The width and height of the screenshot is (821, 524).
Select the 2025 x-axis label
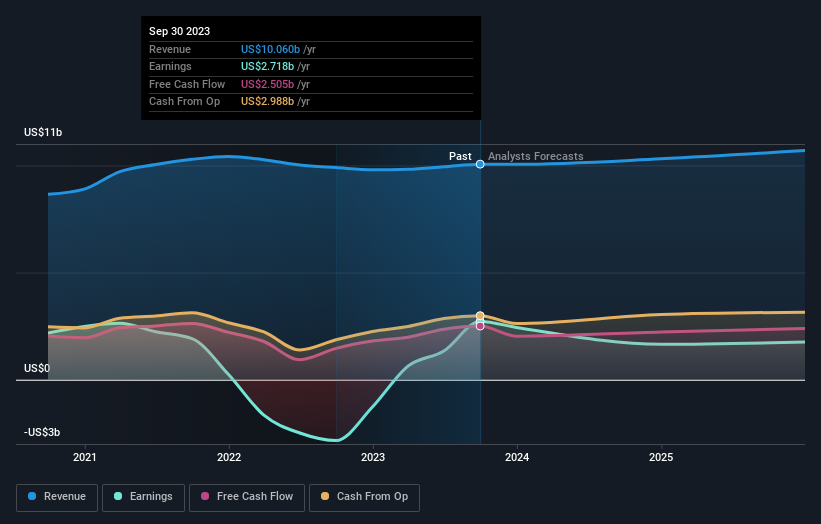pyautogui.click(x=661, y=458)
